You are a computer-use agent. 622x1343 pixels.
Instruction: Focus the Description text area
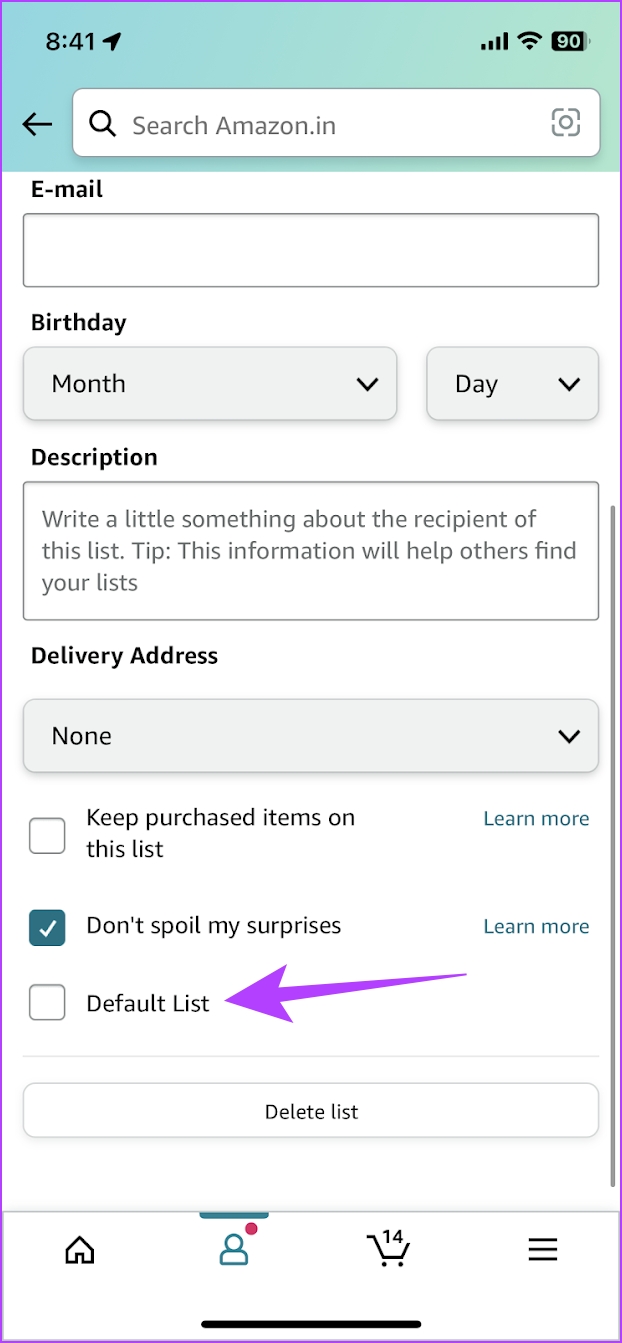click(311, 551)
